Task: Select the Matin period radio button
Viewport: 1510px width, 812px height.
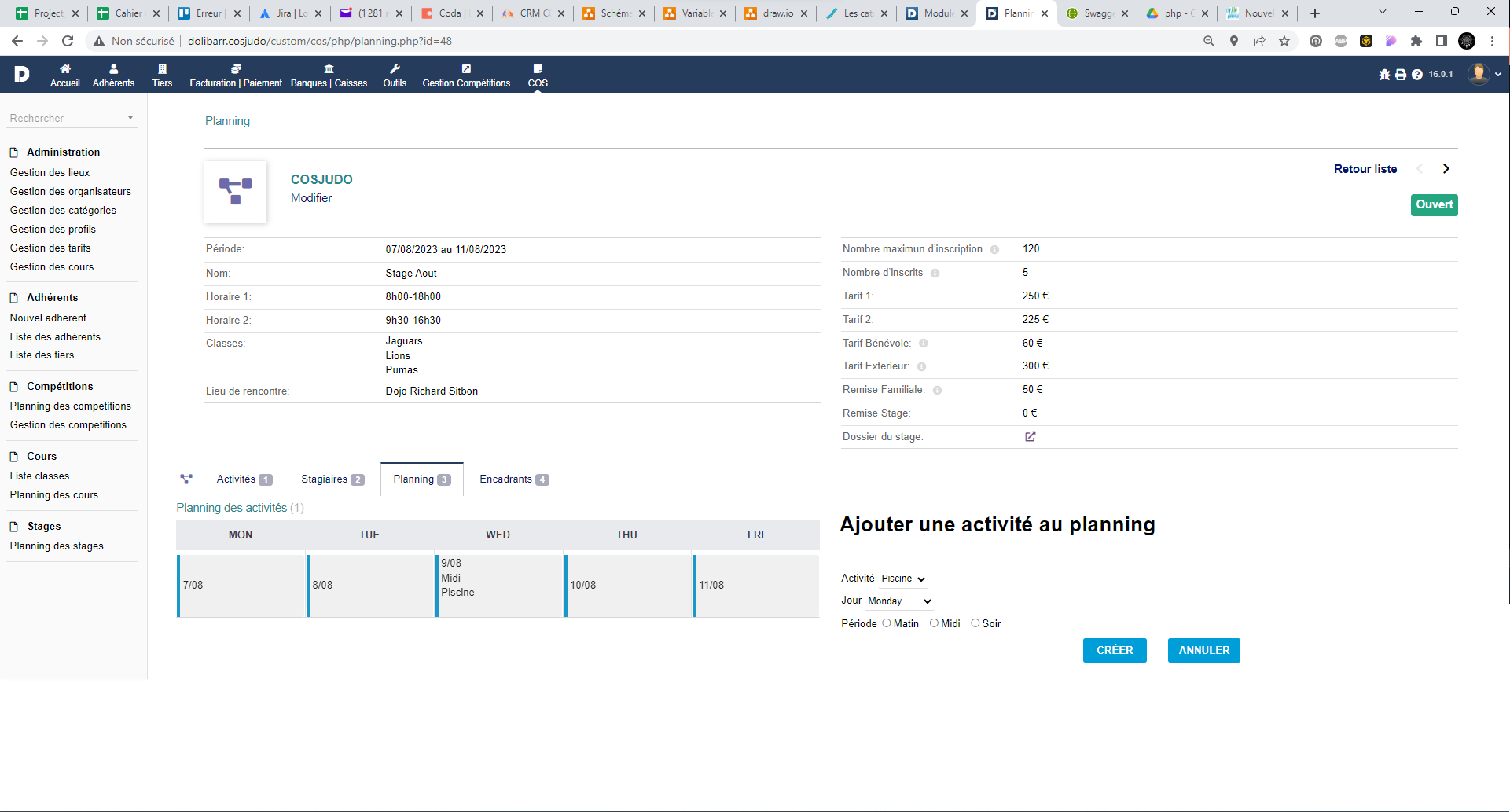Action: (x=887, y=623)
